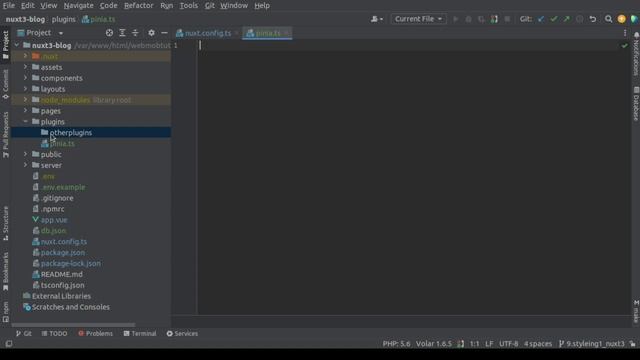Open the Problems tool window
Viewport: 640px width, 360px height.
(x=95, y=333)
